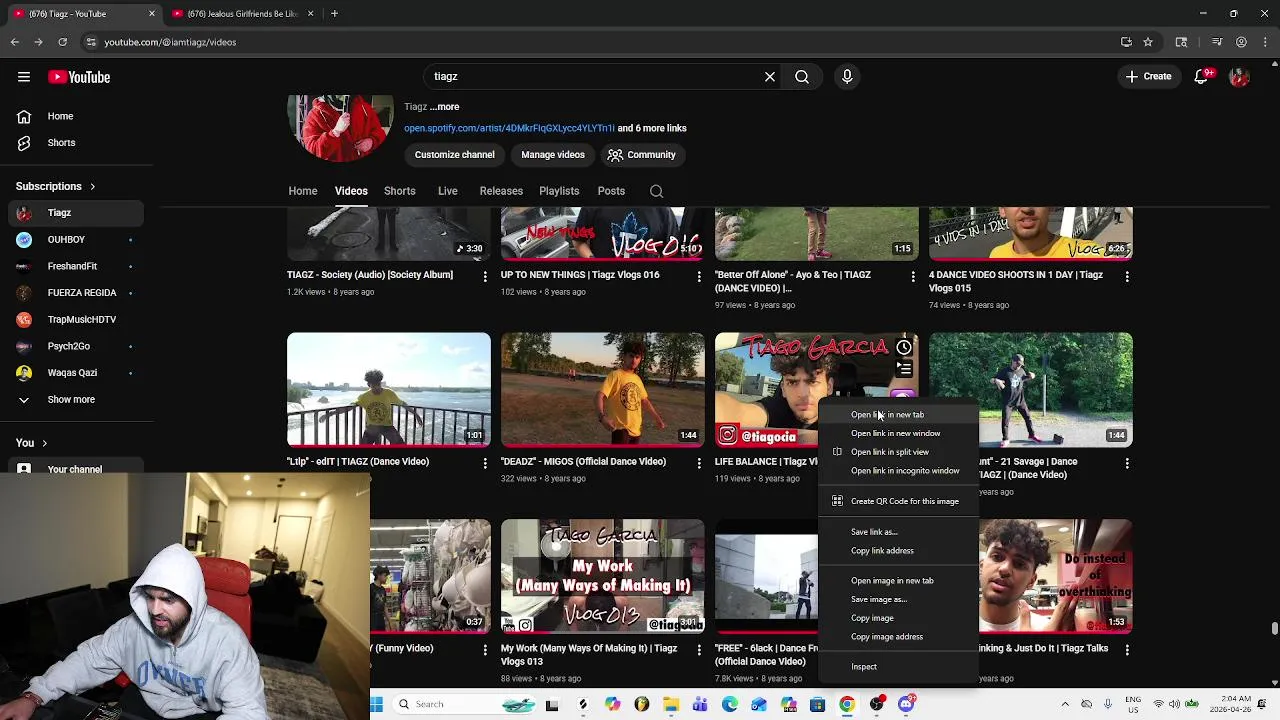Go back in browser history
Image resolution: width=1280 pixels, height=720 pixels.
tap(14, 42)
